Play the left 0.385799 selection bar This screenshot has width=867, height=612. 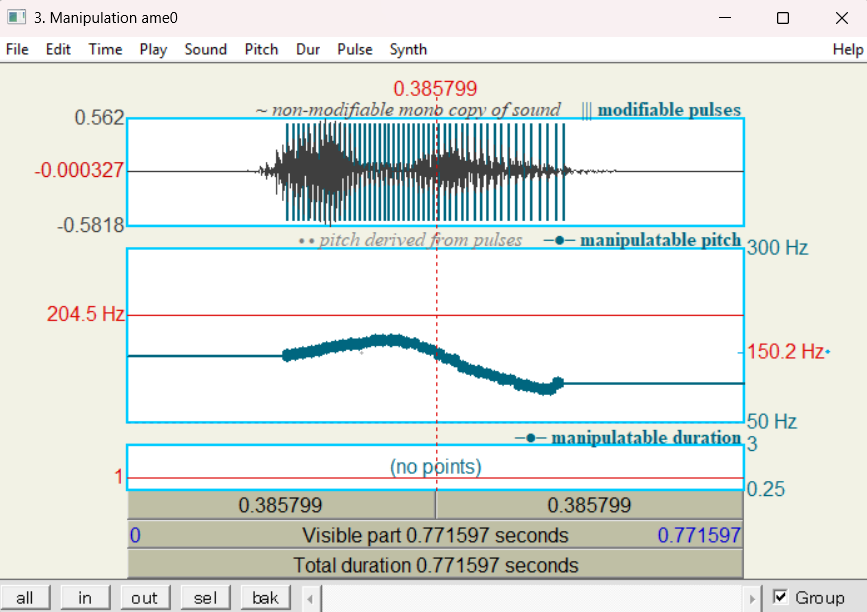[281, 505]
